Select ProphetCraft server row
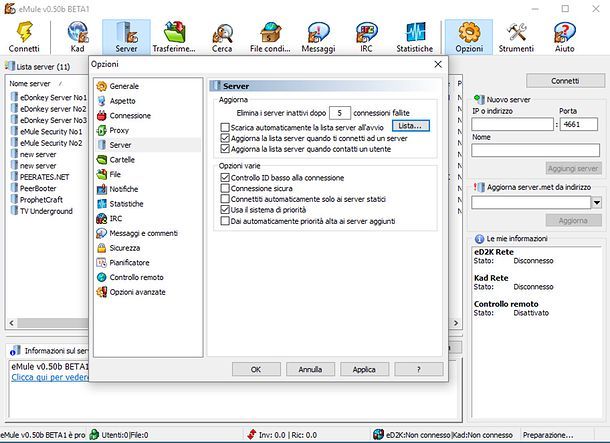610x443 pixels. pyautogui.click(x=37, y=200)
